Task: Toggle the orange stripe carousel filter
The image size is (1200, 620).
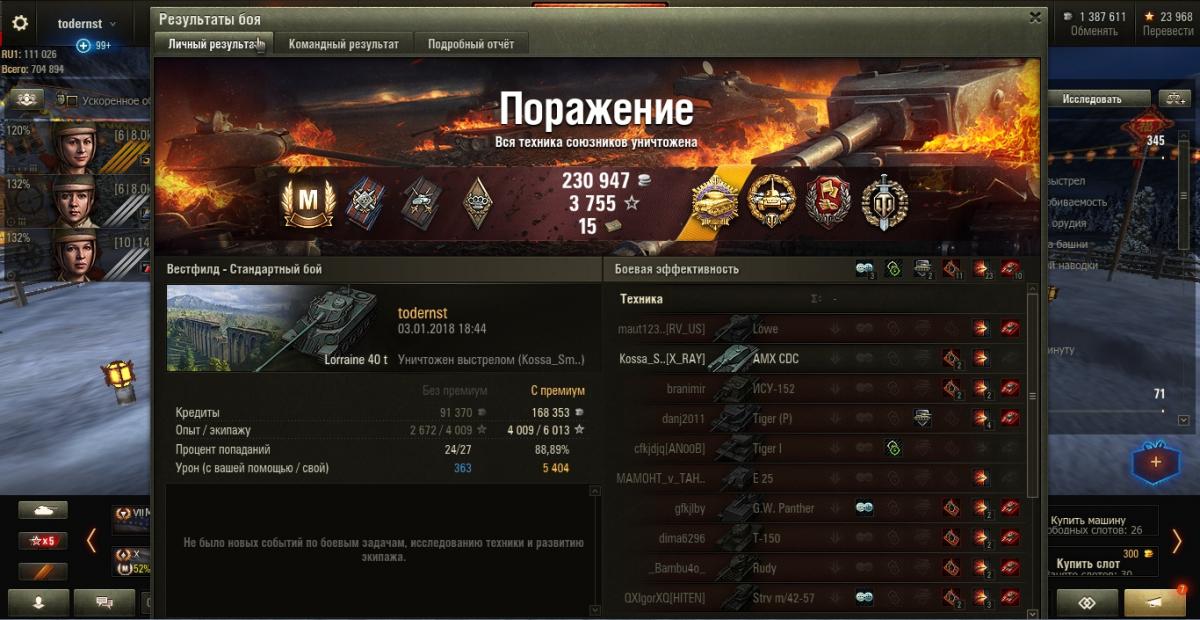Action: tap(43, 572)
